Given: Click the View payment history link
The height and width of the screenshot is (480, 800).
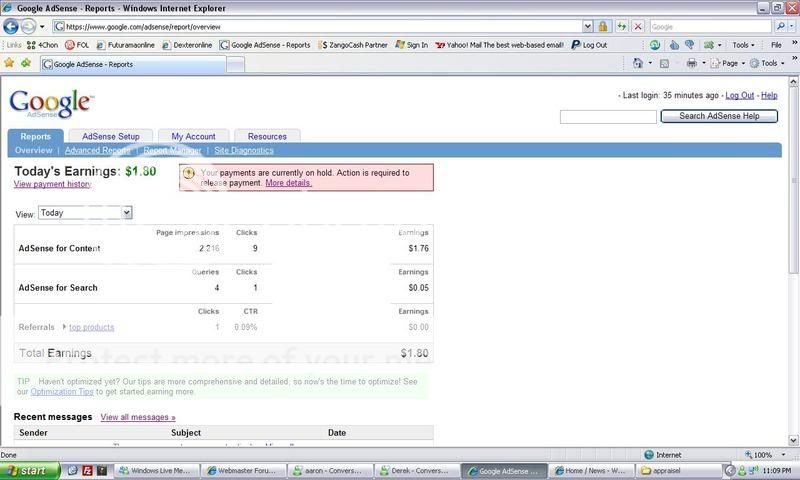Looking at the screenshot, I should pos(53,184).
